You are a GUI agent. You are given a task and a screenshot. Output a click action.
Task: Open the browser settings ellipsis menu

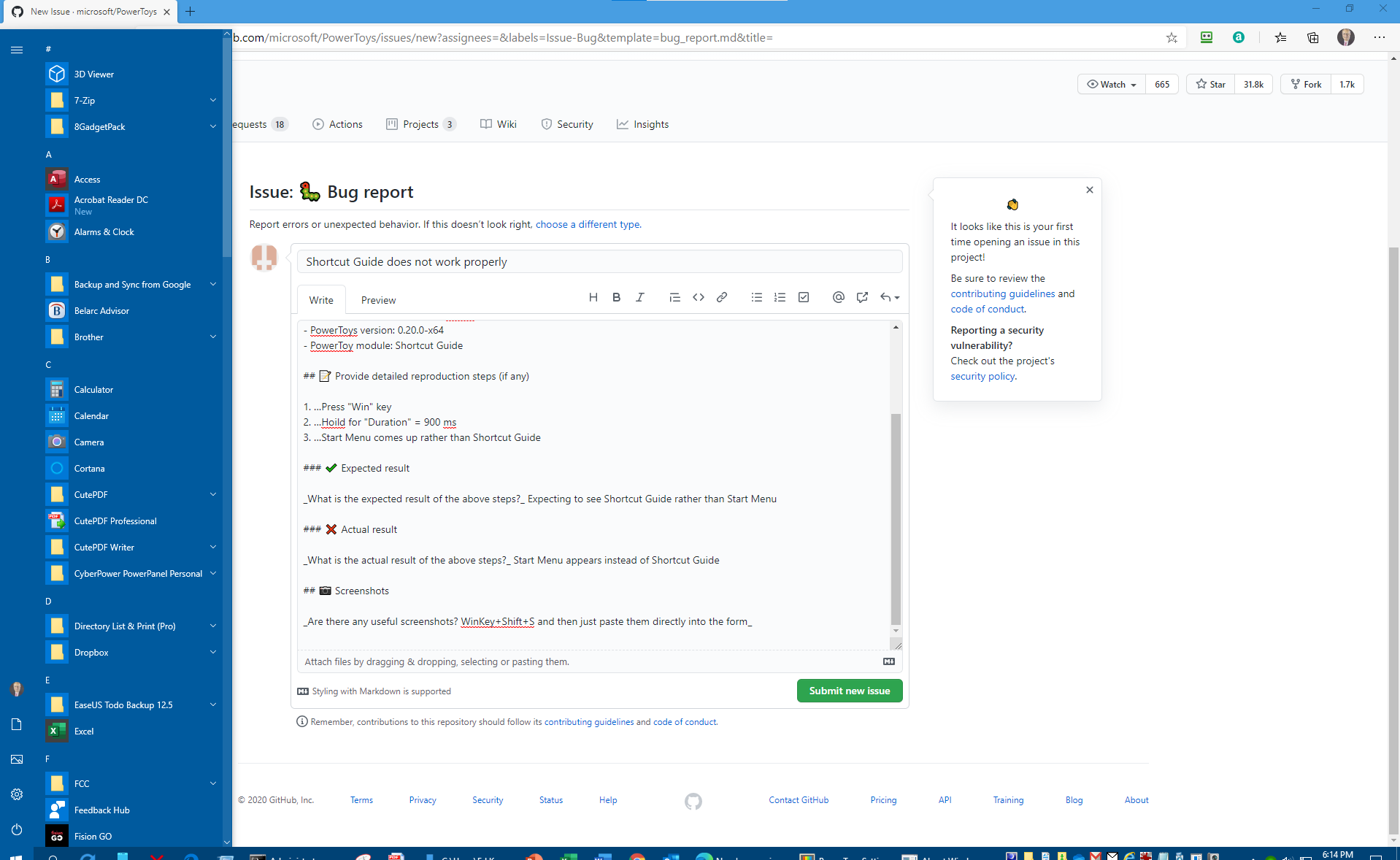tap(1379, 37)
